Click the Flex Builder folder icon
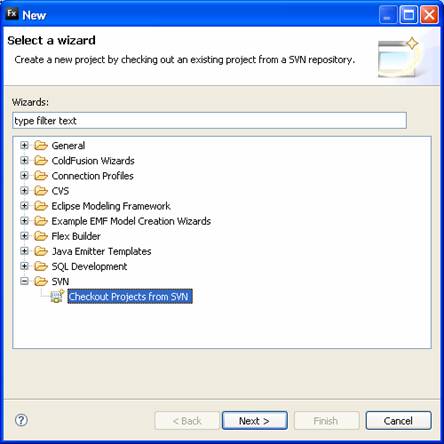The width and height of the screenshot is (444, 444). pyautogui.click(x=41, y=236)
